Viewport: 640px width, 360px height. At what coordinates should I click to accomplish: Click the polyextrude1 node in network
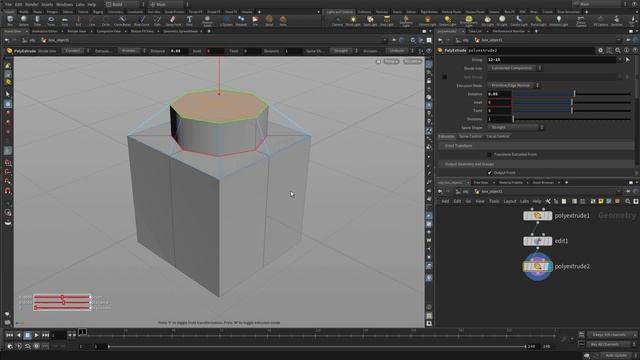tap(538, 216)
